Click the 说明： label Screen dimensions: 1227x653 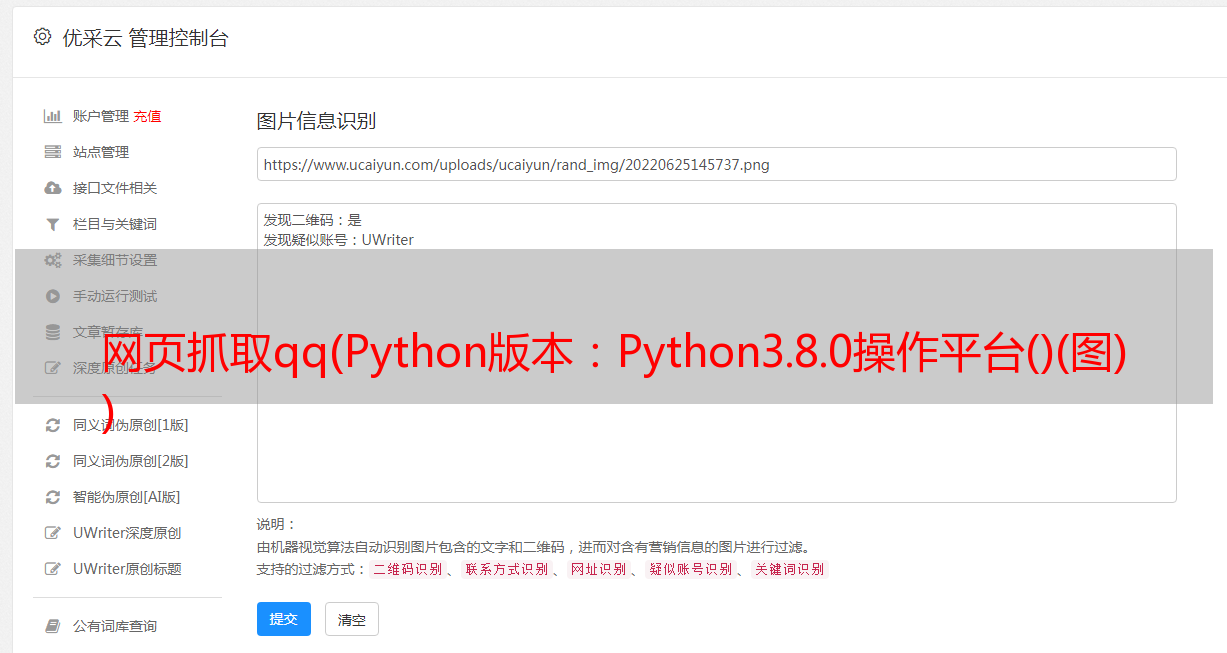(277, 524)
